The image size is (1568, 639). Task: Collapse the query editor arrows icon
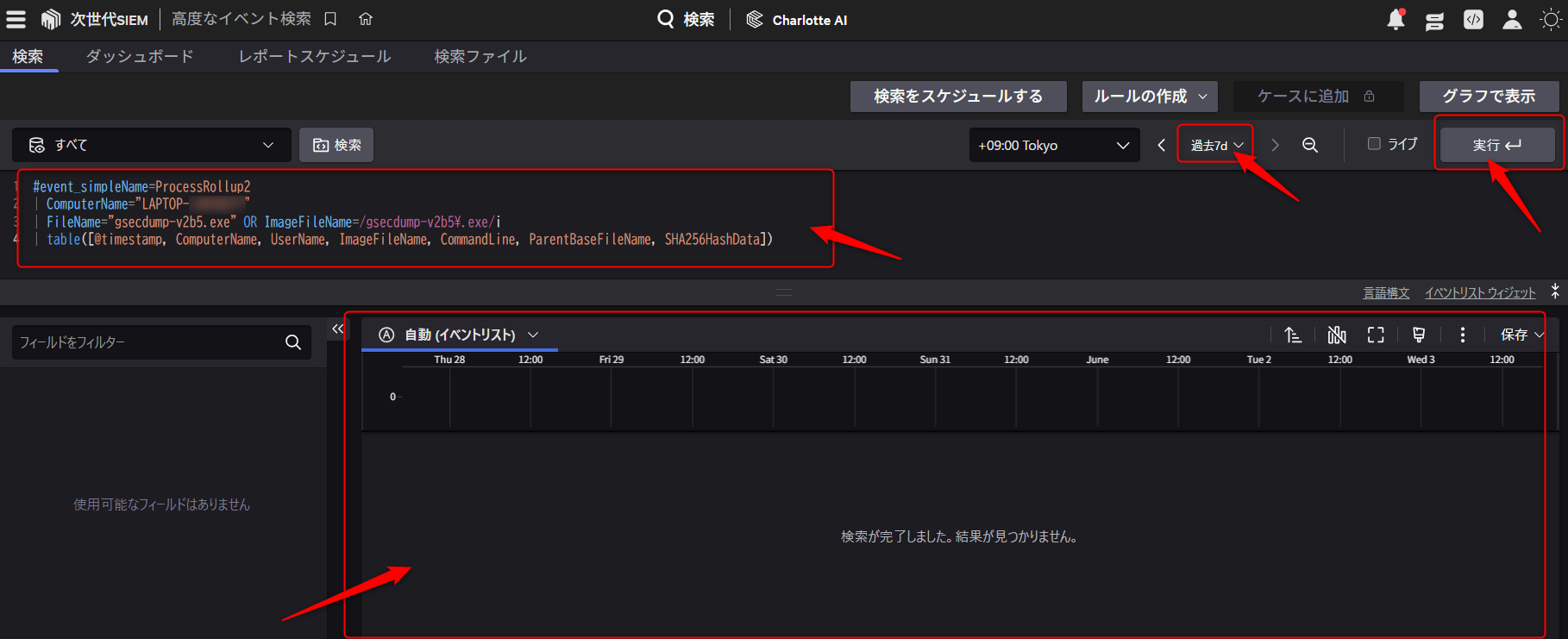coord(1554,291)
